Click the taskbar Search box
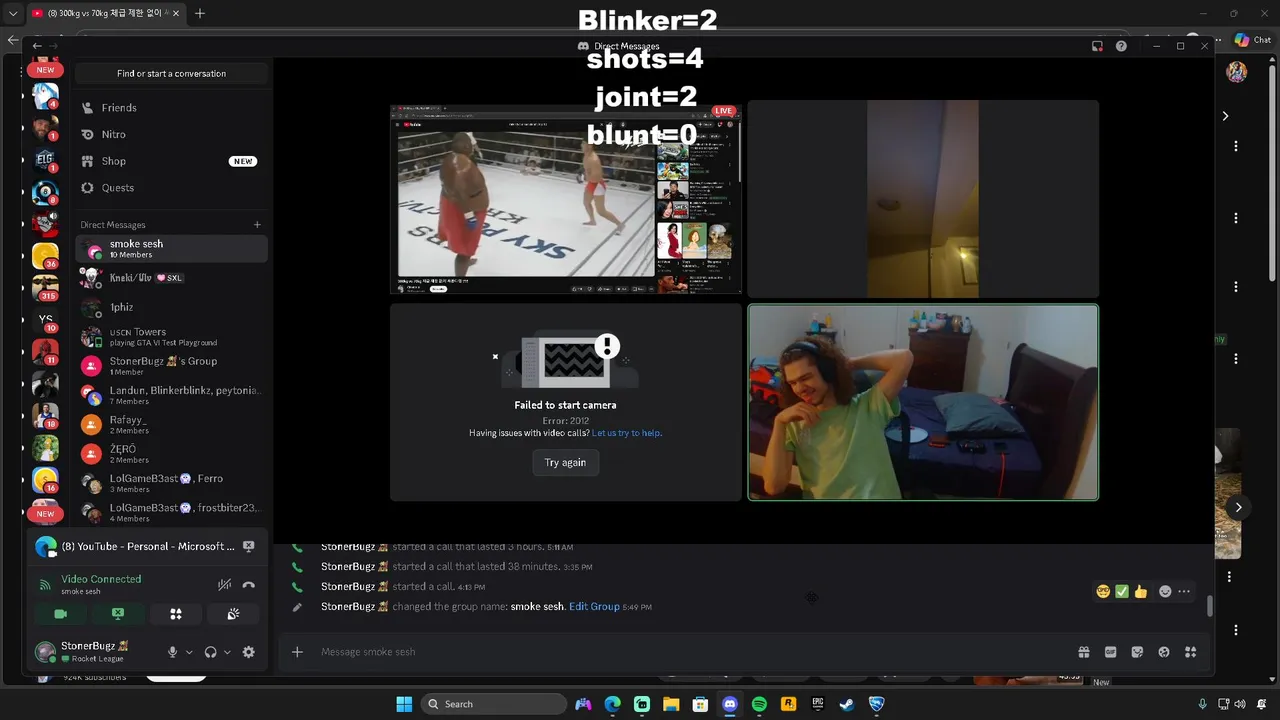Screen dimensions: 1280x720 click(x=494, y=704)
